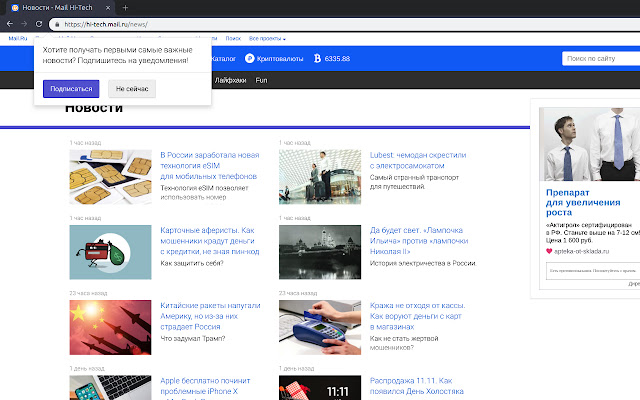Open the 11:11 sale thumbnail
This screenshot has width=640, height=400.
(320, 388)
